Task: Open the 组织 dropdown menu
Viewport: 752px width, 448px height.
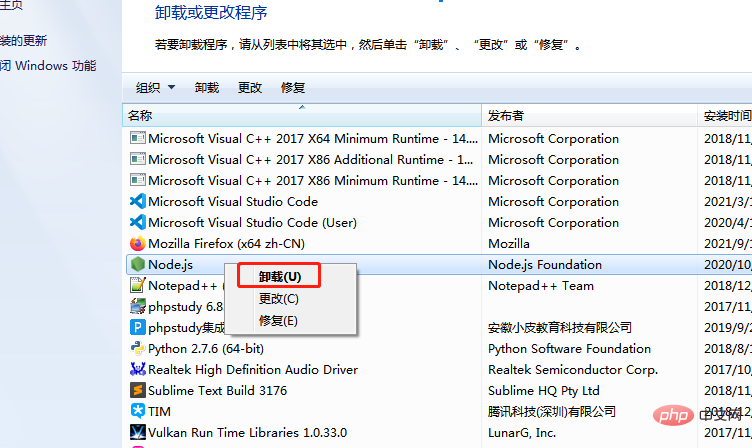Action: point(155,88)
